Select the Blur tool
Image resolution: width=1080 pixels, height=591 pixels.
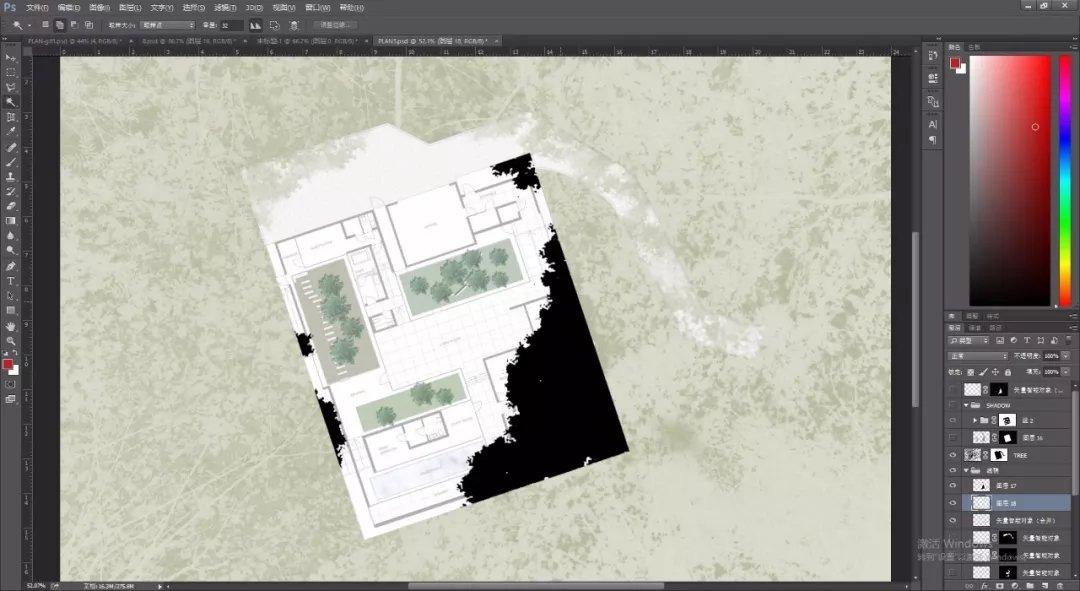(10, 236)
